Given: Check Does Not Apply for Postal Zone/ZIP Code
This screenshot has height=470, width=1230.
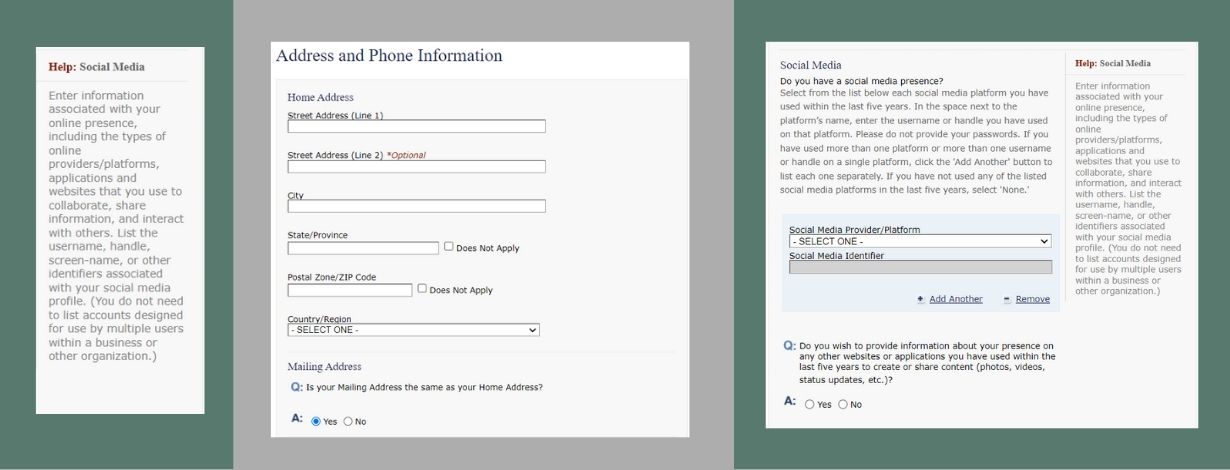Looking at the screenshot, I should 422,289.
